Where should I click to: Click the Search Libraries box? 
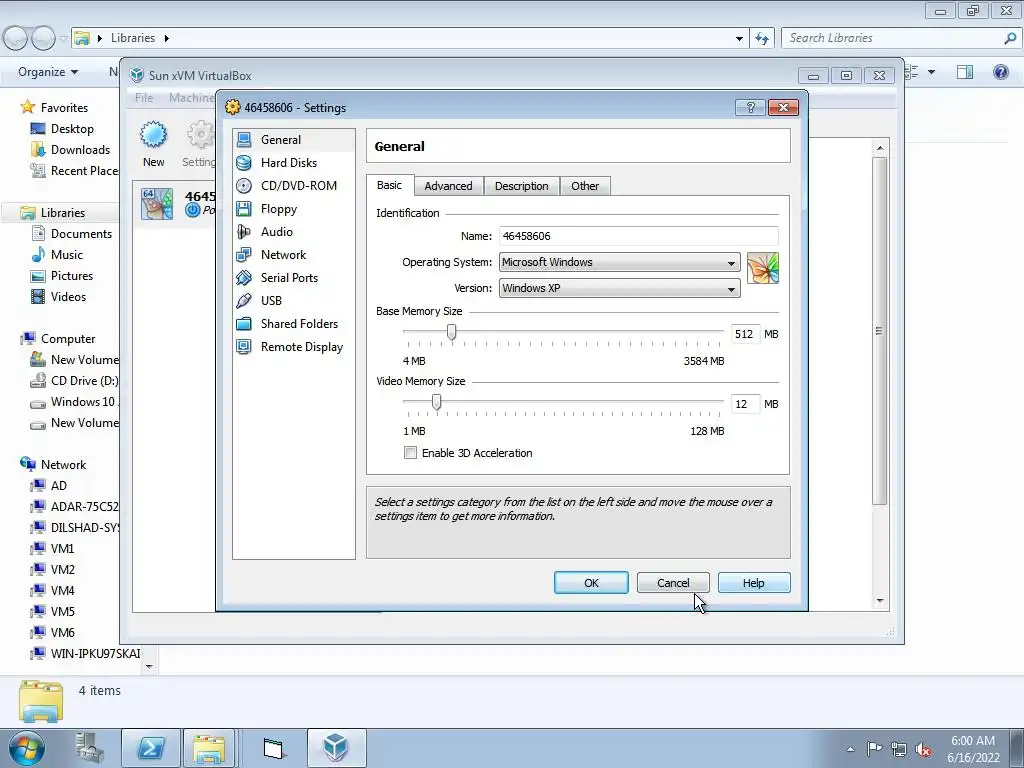pos(900,38)
